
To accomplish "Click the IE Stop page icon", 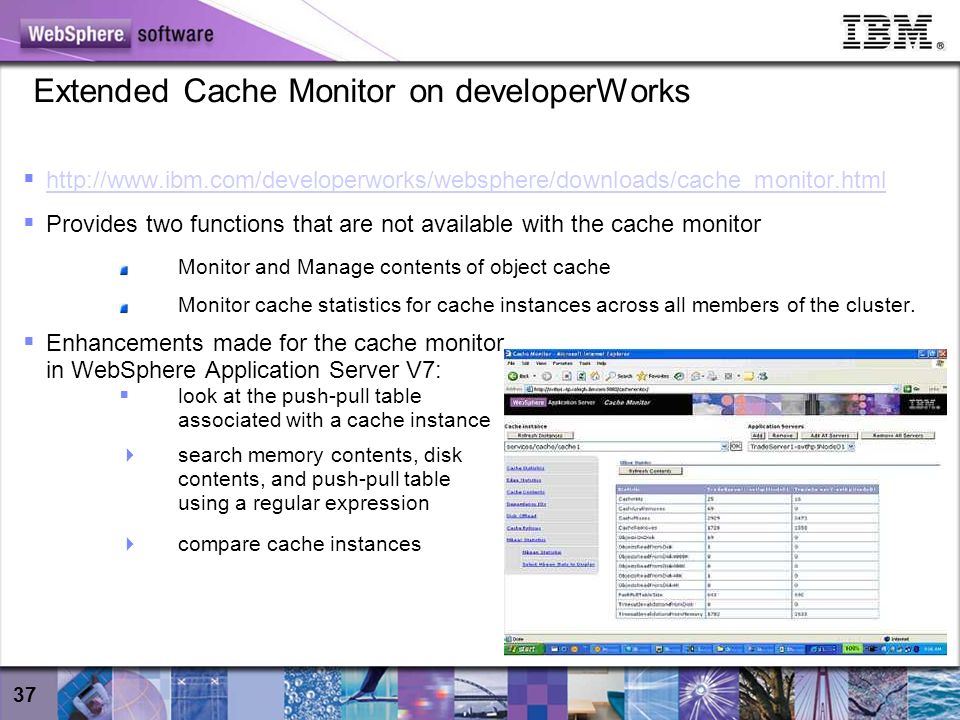I will pos(567,376).
